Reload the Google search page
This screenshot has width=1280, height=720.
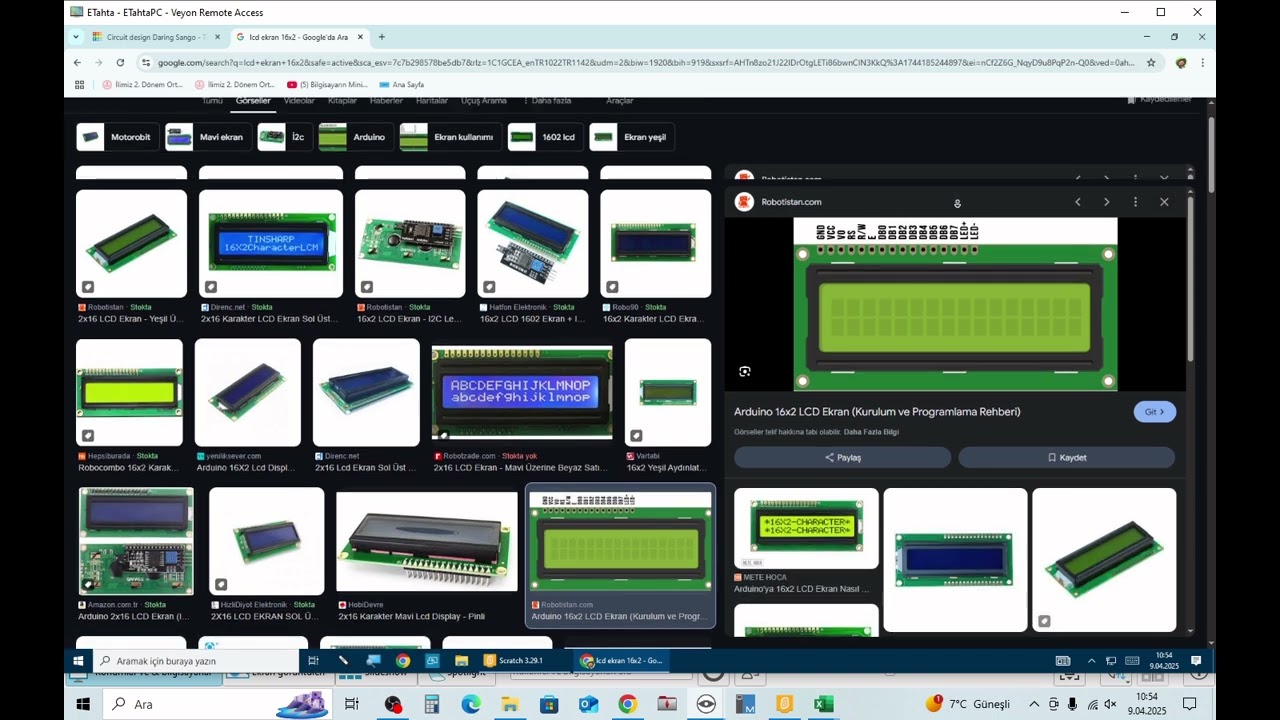(121, 62)
